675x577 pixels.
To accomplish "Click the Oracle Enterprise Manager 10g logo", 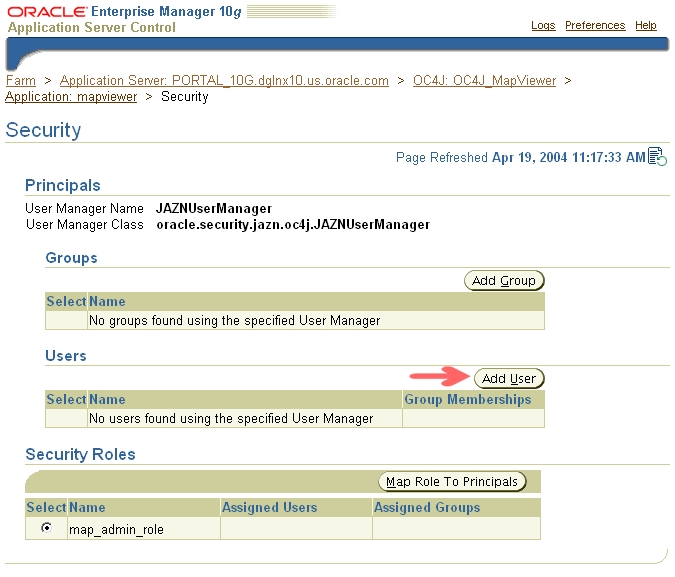I will 125,12.
